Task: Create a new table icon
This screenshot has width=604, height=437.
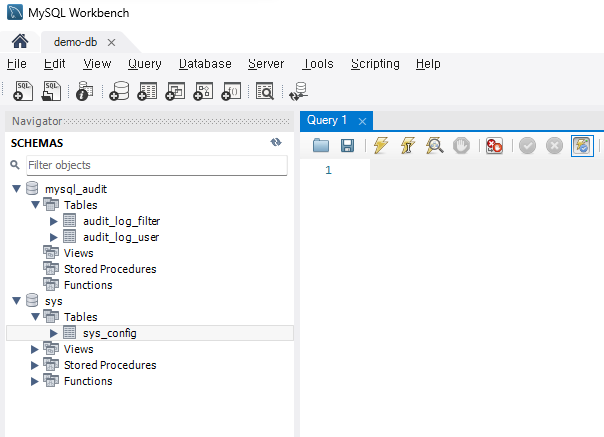Action: click(x=147, y=91)
